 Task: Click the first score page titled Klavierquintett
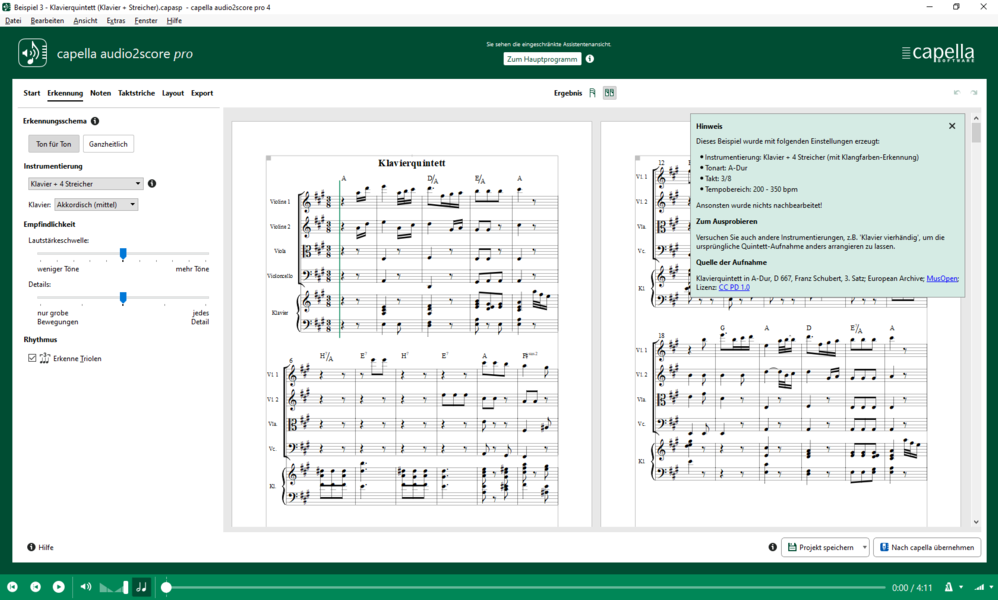(412, 324)
